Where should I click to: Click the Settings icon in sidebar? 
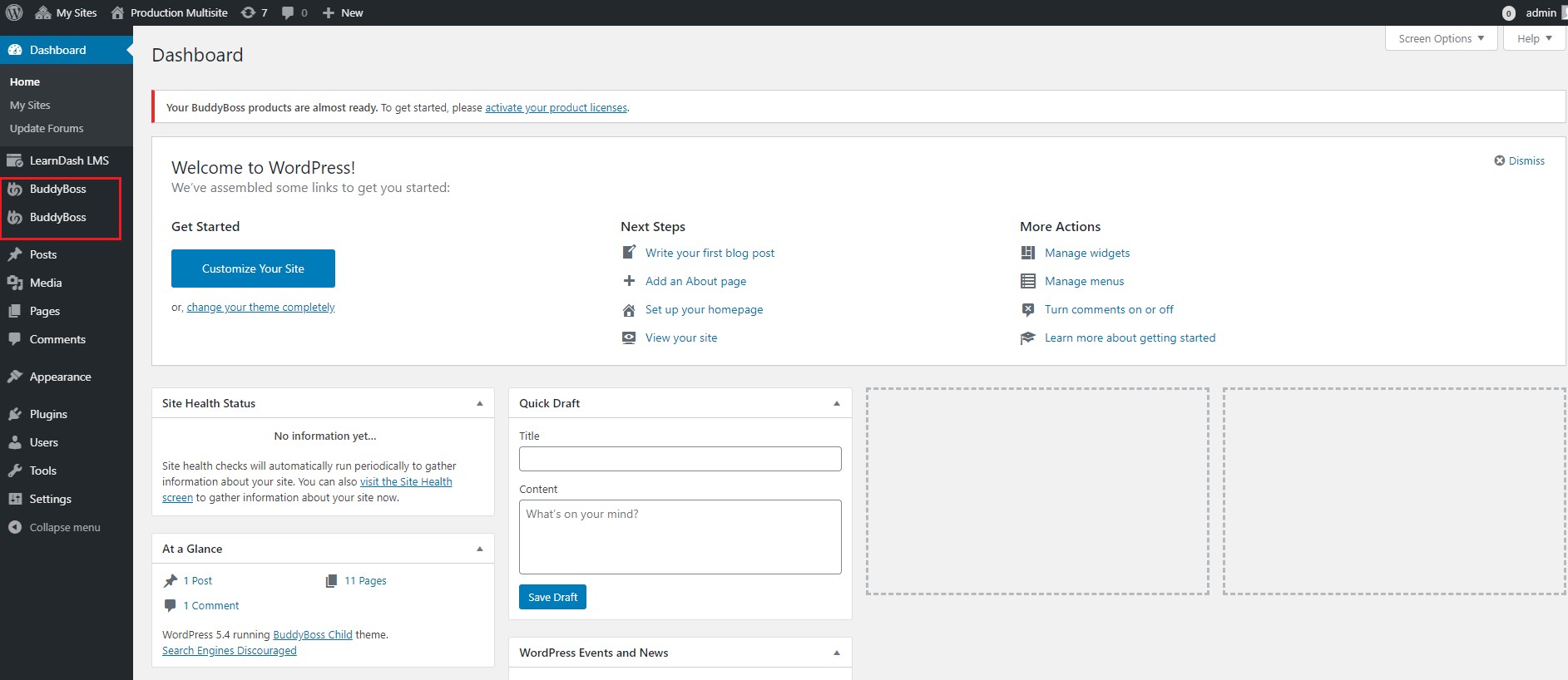tap(15, 499)
